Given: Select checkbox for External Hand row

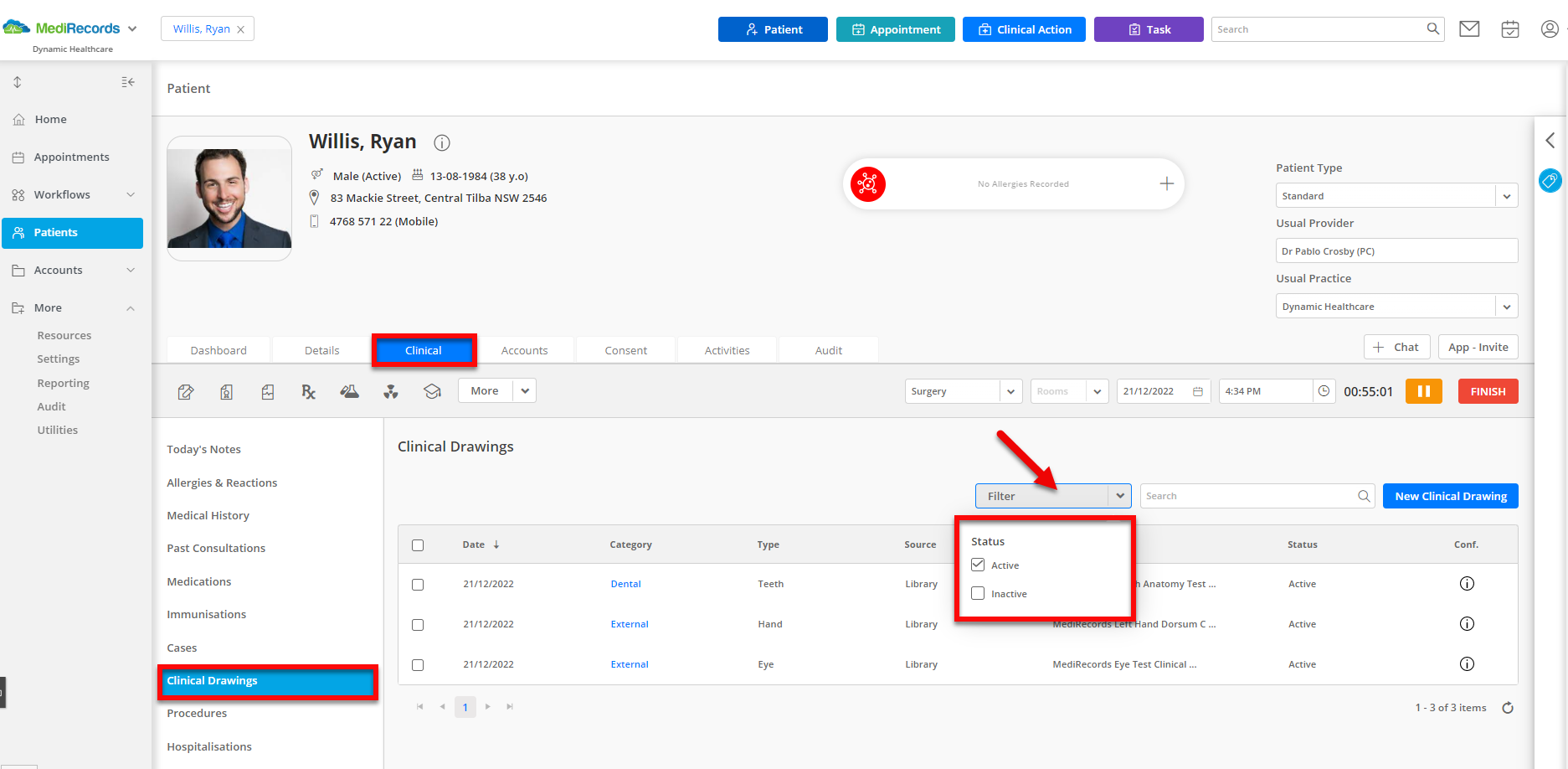Looking at the screenshot, I should click(418, 625).
